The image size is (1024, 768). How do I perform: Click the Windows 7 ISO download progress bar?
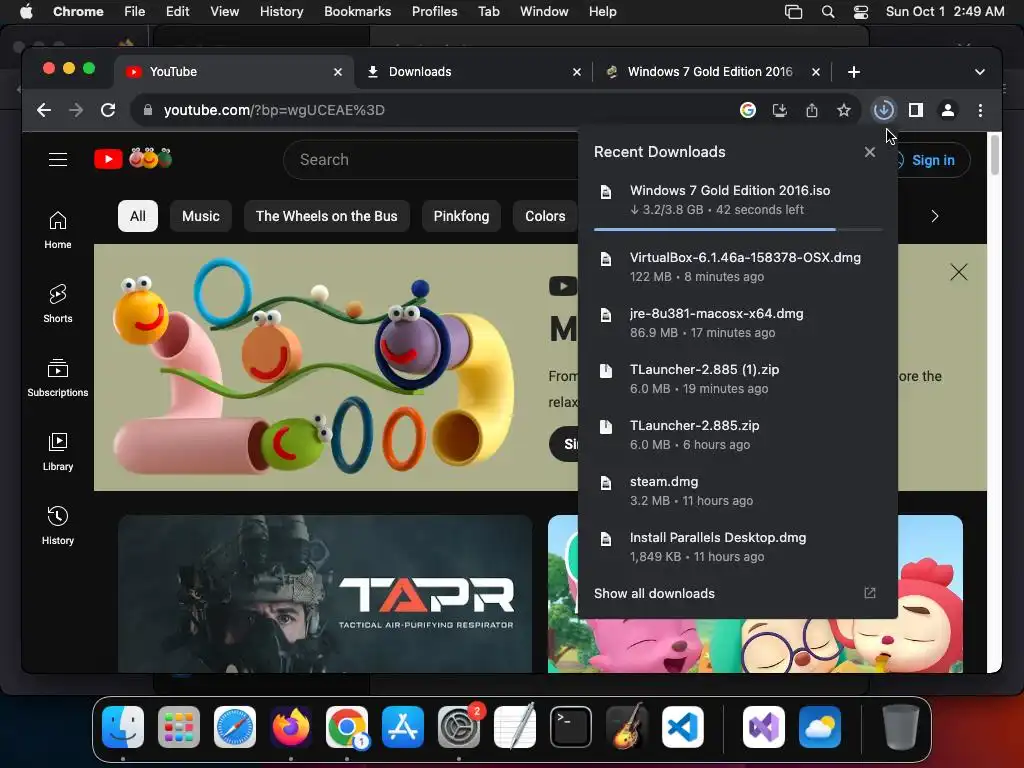coord(738,229)
